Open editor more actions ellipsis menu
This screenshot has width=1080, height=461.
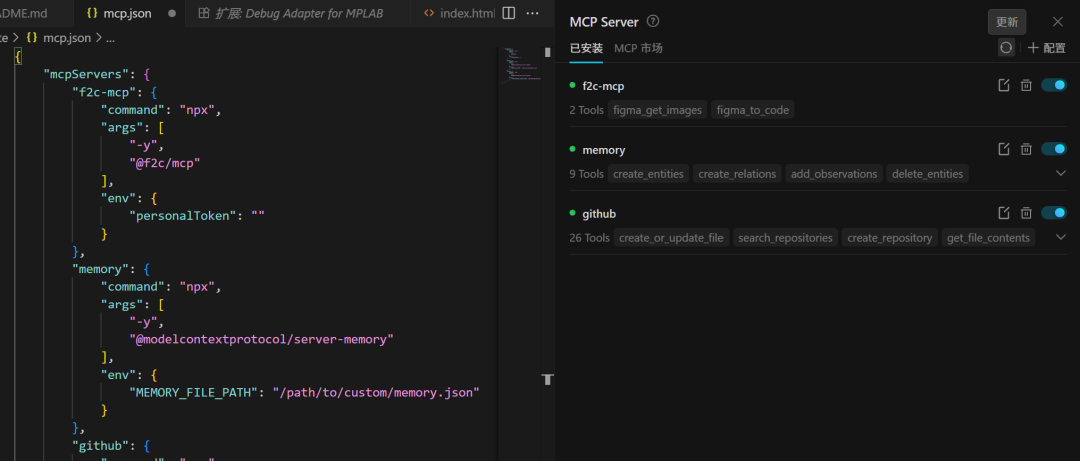[532, 13]
